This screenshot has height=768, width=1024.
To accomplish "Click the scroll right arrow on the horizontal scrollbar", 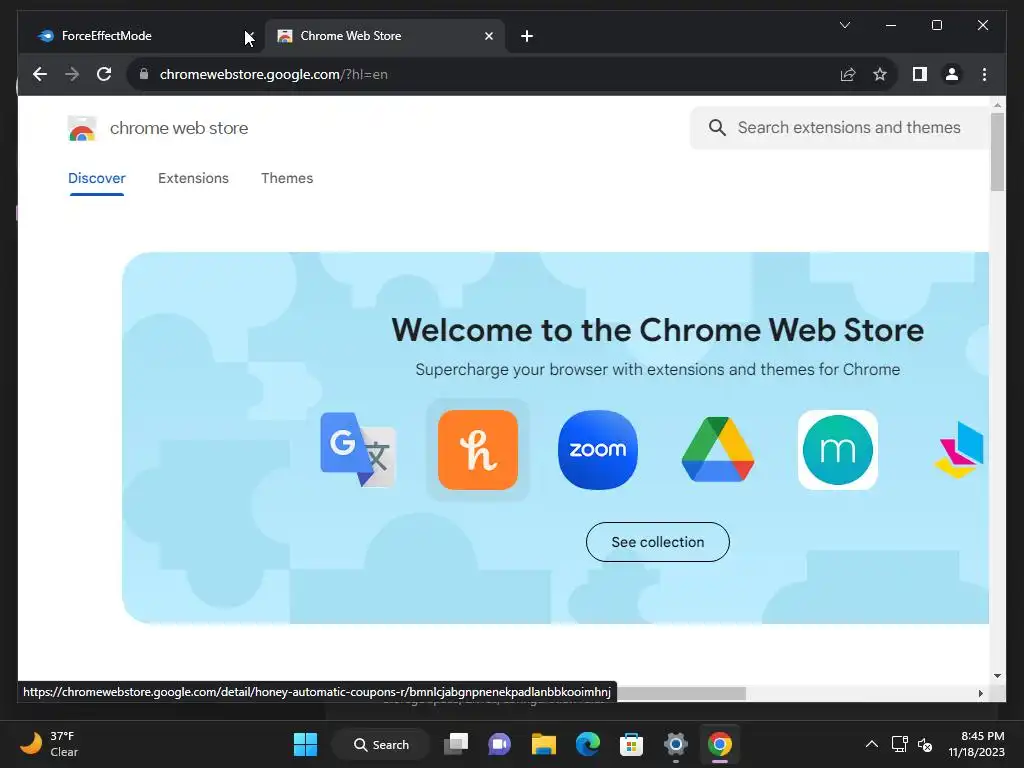I will tap(980, 693).
